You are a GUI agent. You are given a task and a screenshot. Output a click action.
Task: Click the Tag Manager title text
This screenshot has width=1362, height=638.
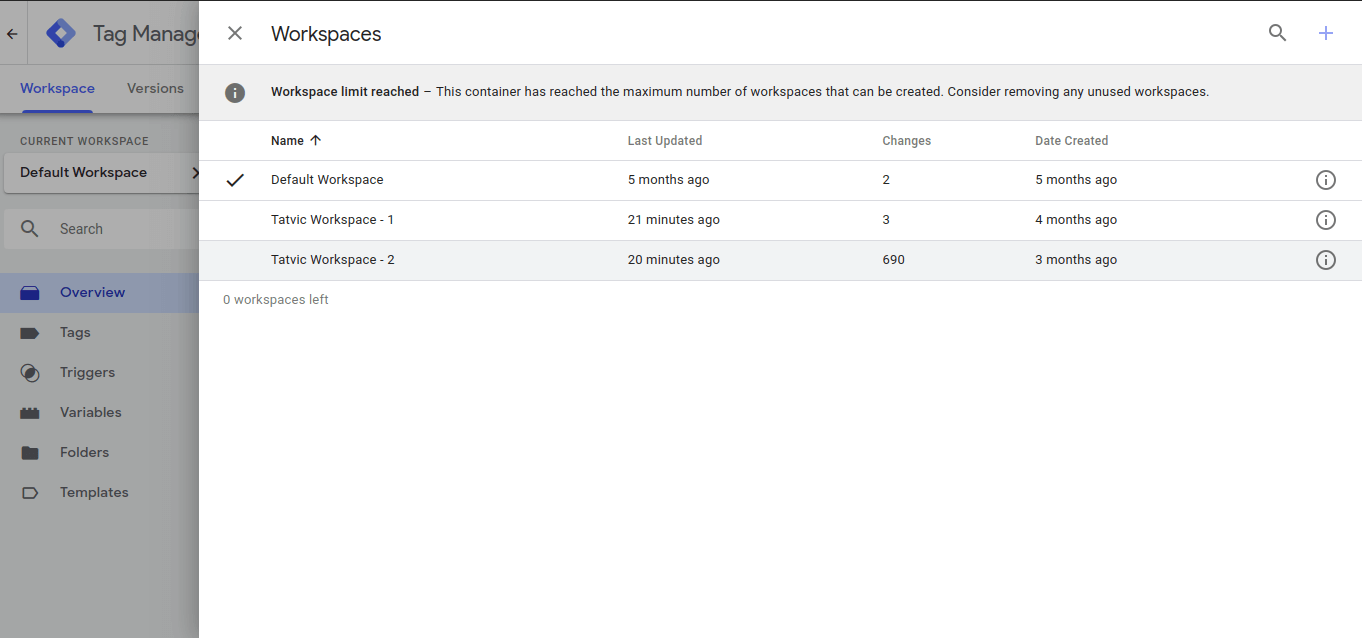coord(146,33)
